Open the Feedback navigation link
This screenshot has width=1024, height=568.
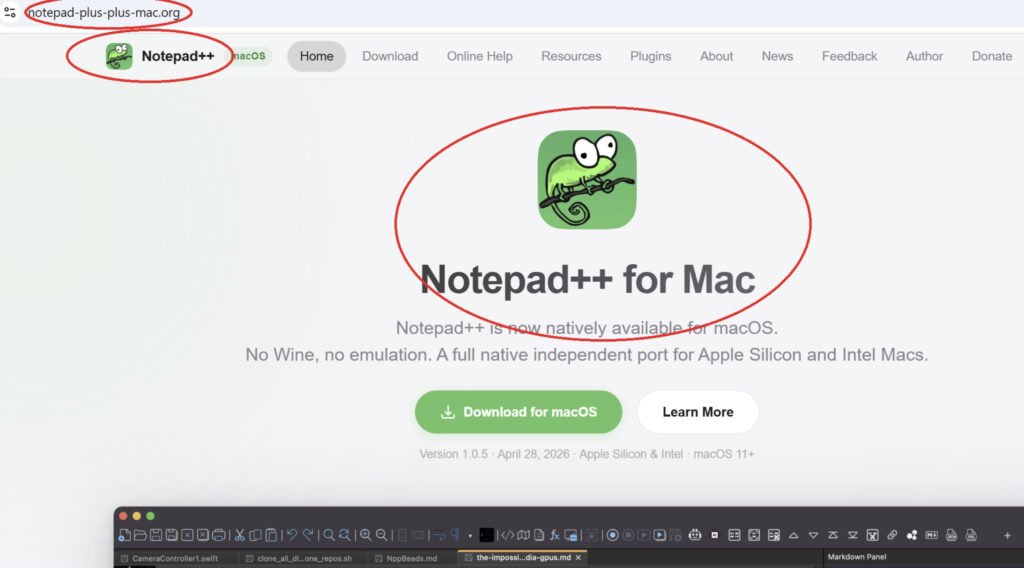(x=849, y=56)
